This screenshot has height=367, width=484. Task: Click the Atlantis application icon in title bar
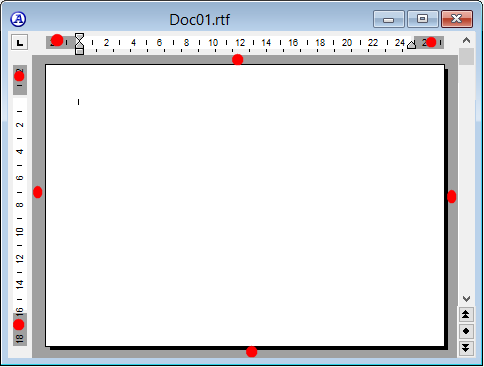(x=18, y=19)
